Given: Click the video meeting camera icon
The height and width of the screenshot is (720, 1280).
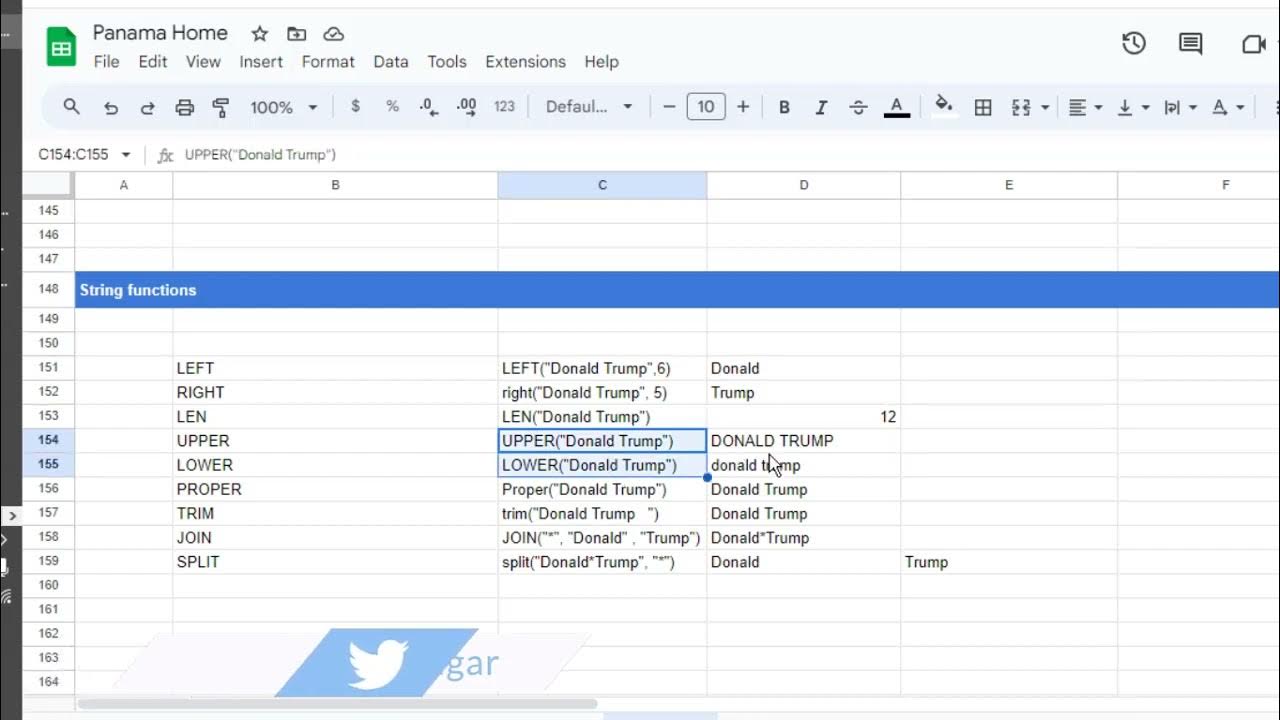Looking at the screenshot, I should 1253,44.
